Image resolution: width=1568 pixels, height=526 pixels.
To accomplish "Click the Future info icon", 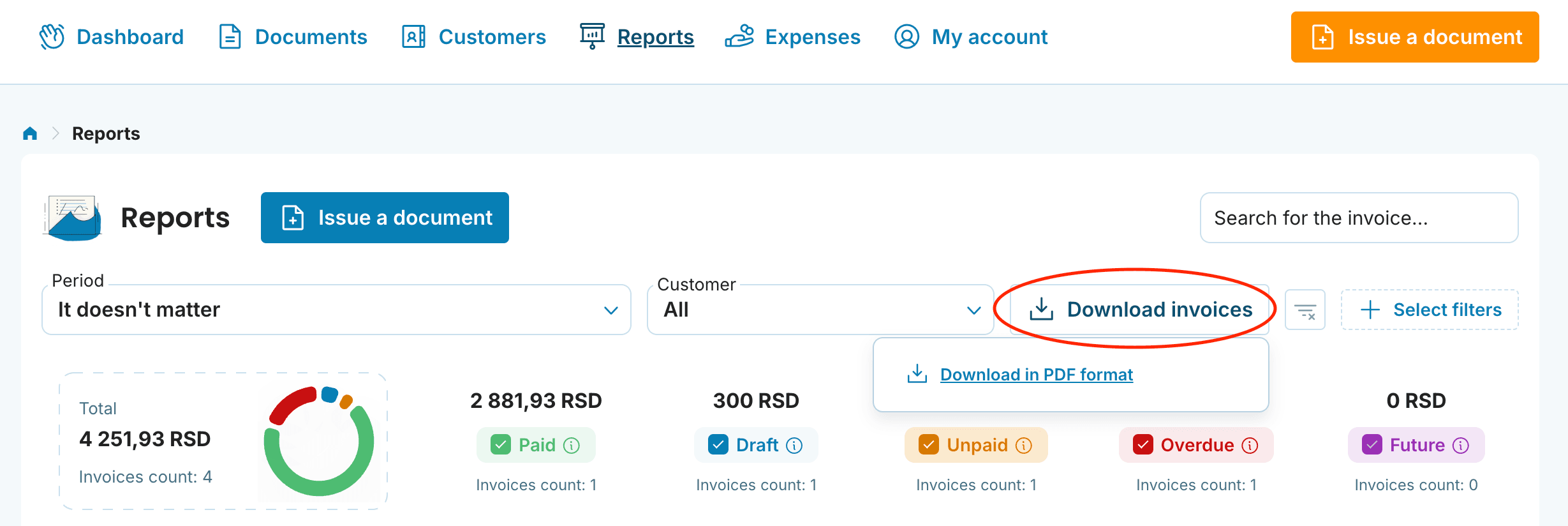I will point(1461,445).
